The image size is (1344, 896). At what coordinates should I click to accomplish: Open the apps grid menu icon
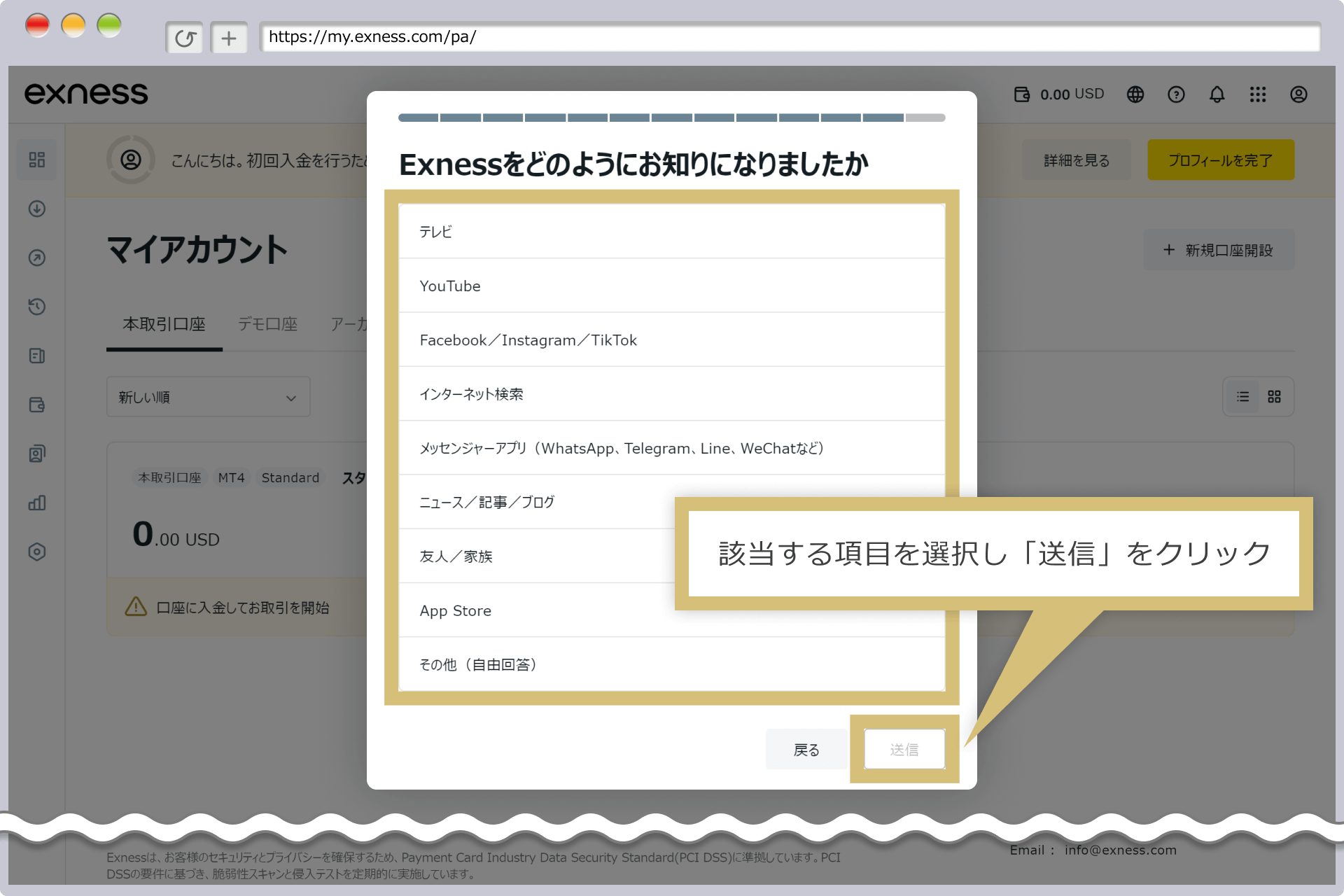click(x=1258, y=94)
